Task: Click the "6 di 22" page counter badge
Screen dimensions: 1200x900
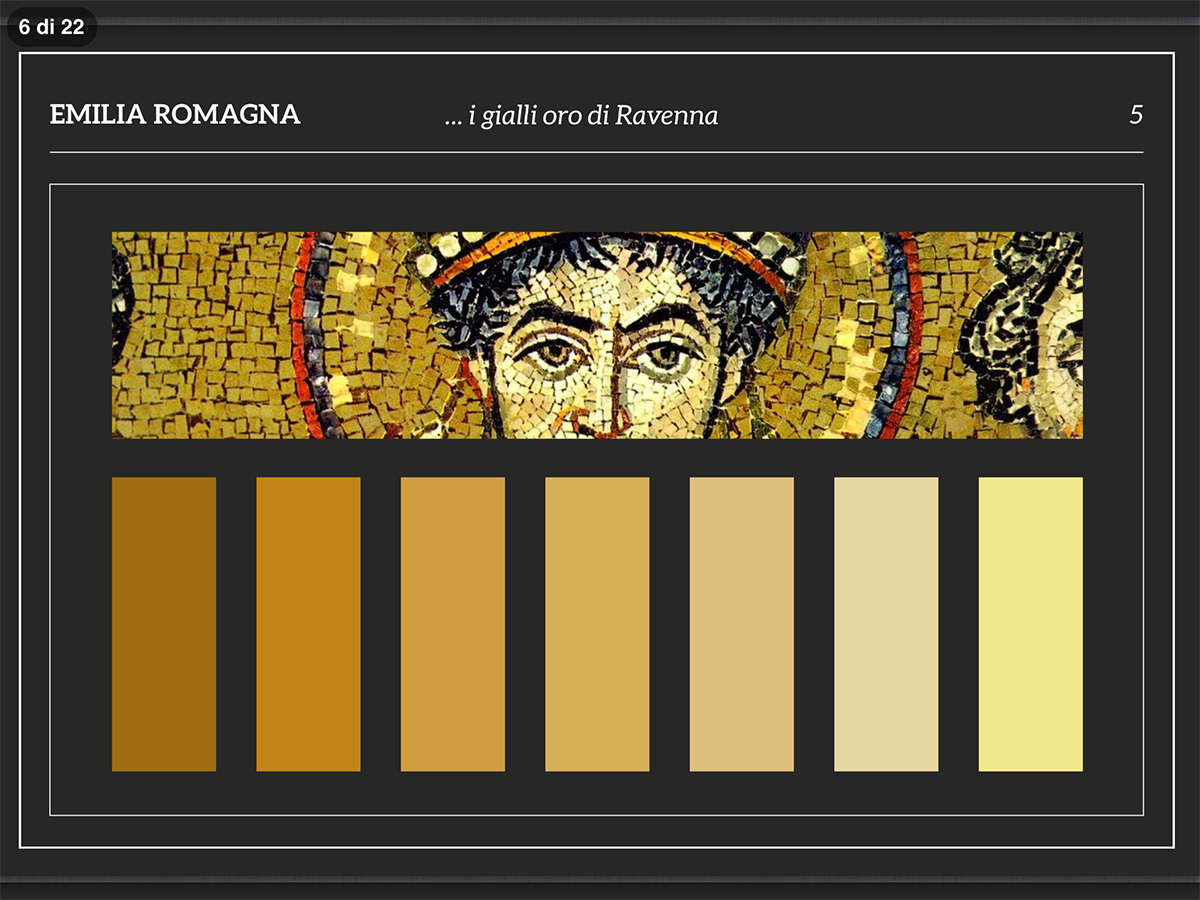Action: coord(51,27)
